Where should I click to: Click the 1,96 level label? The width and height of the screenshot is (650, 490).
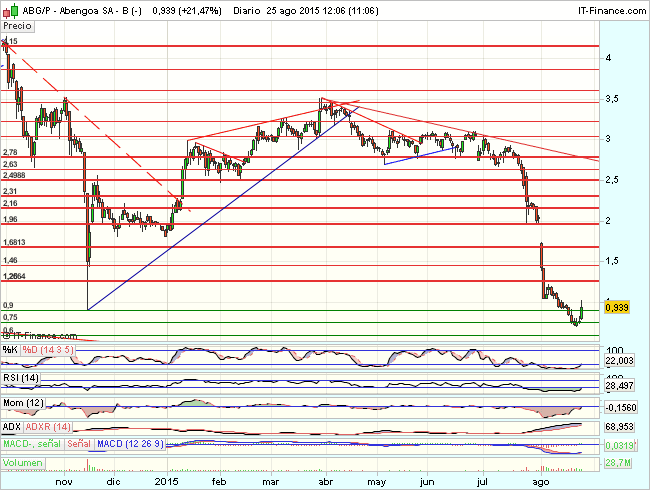click(x=10, y=219)
